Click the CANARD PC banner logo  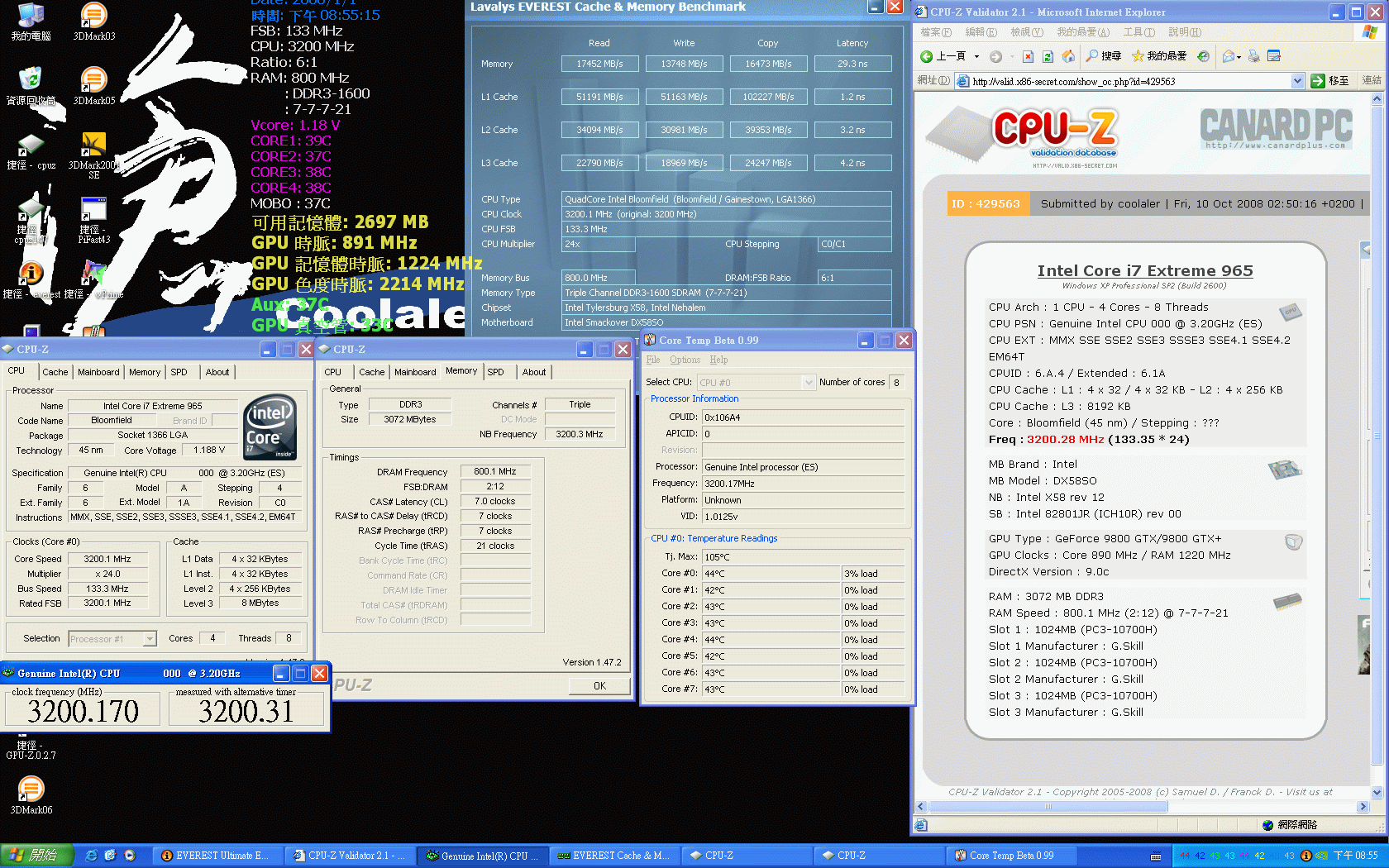pos(1276,129)
